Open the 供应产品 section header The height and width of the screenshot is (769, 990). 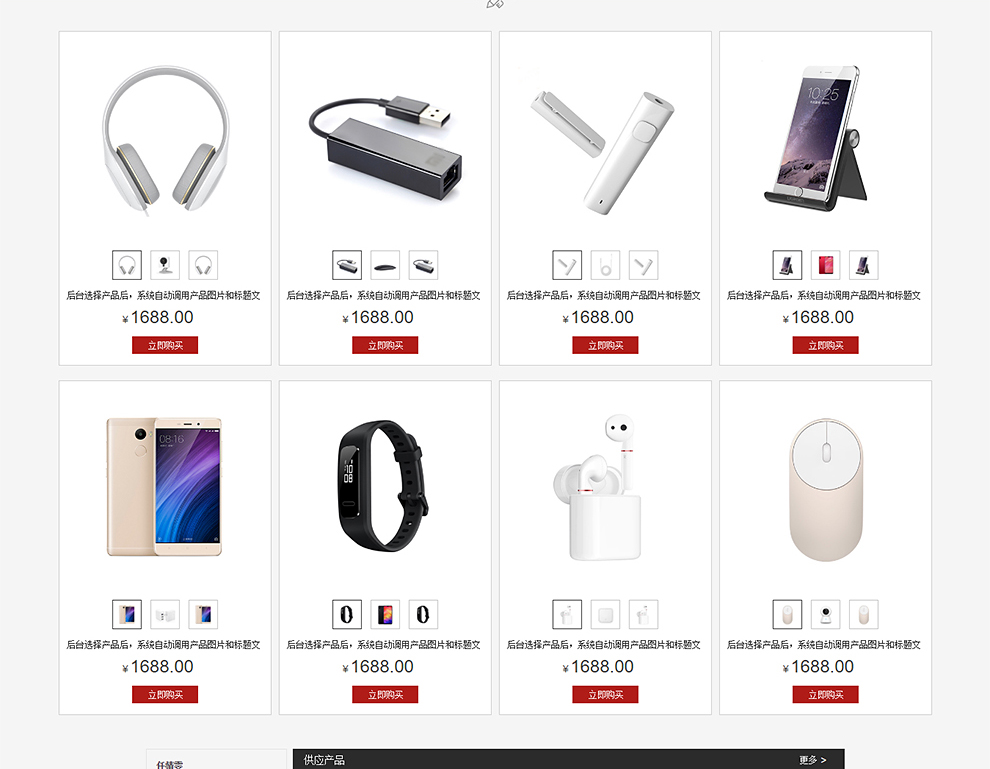pos(324,760)
